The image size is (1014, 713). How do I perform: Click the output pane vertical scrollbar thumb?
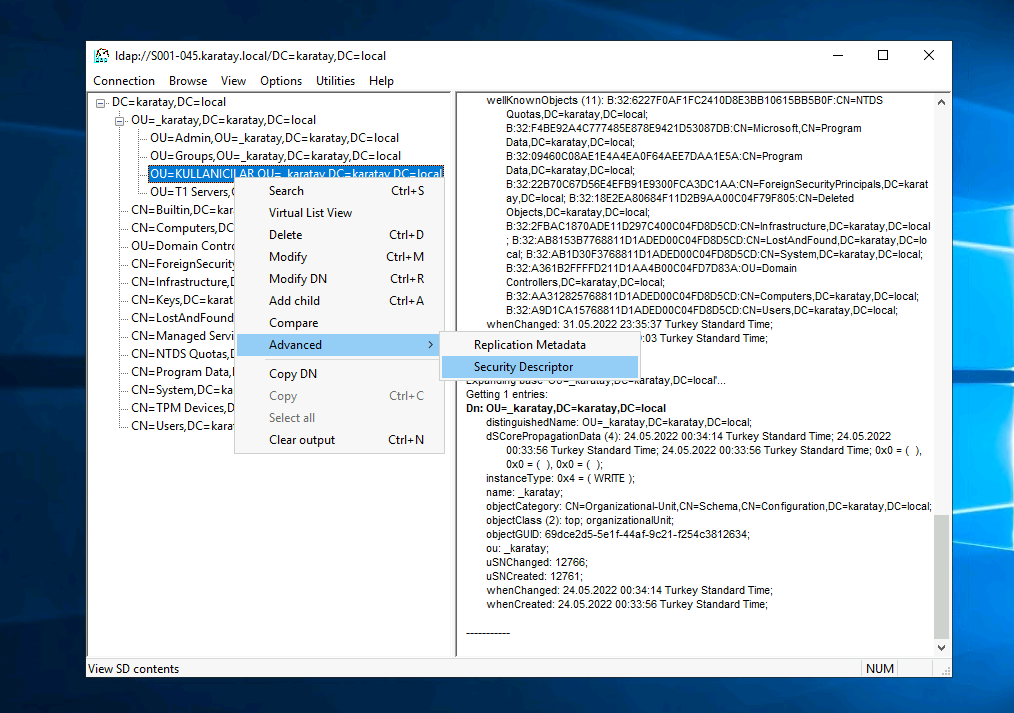(942, 577)
